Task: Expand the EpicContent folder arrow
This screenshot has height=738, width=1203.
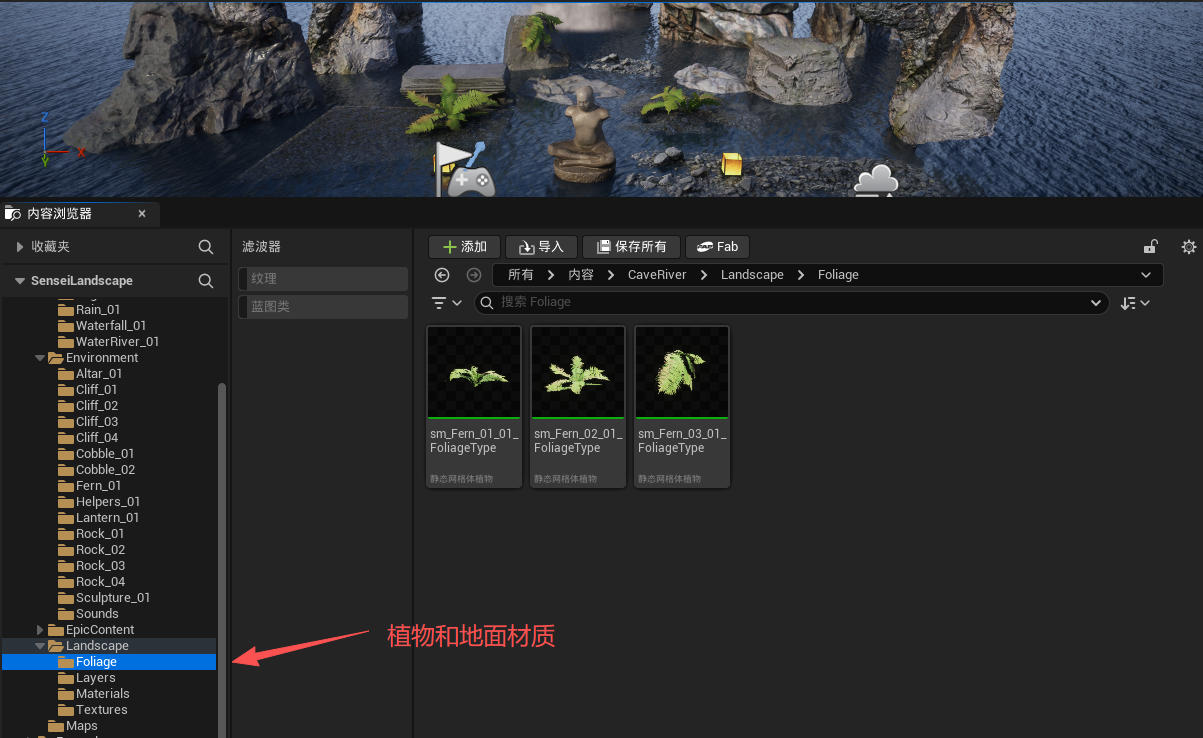Action: [x=41, y=630]
